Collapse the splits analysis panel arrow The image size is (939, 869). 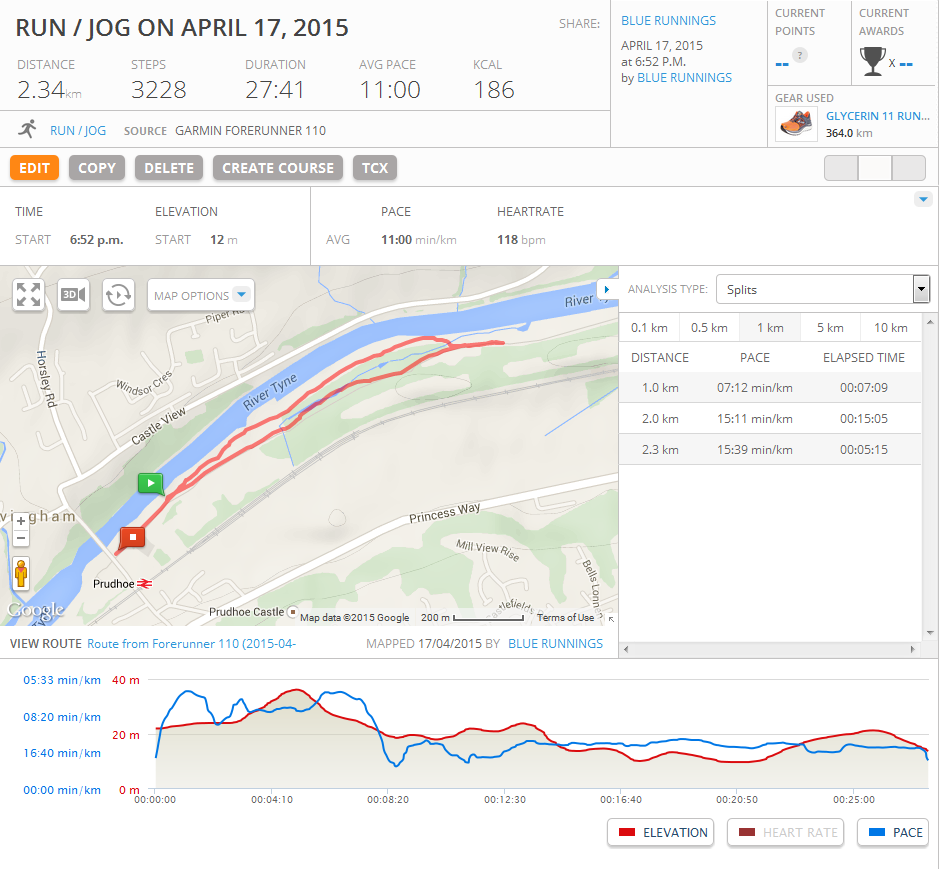pyautogui.click(x=606, y=289)
